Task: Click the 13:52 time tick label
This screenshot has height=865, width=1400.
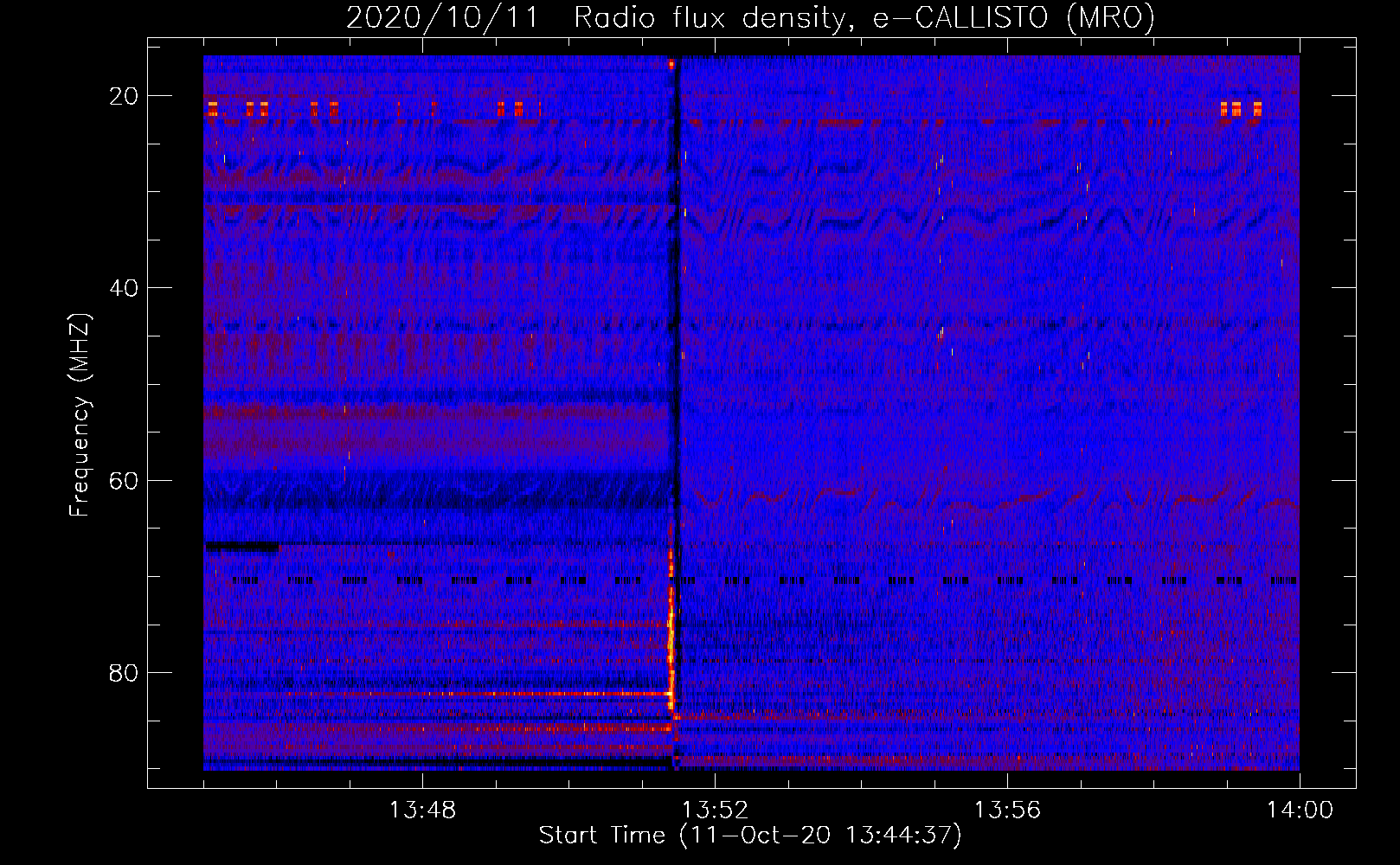Action: (x=714, y=811)
